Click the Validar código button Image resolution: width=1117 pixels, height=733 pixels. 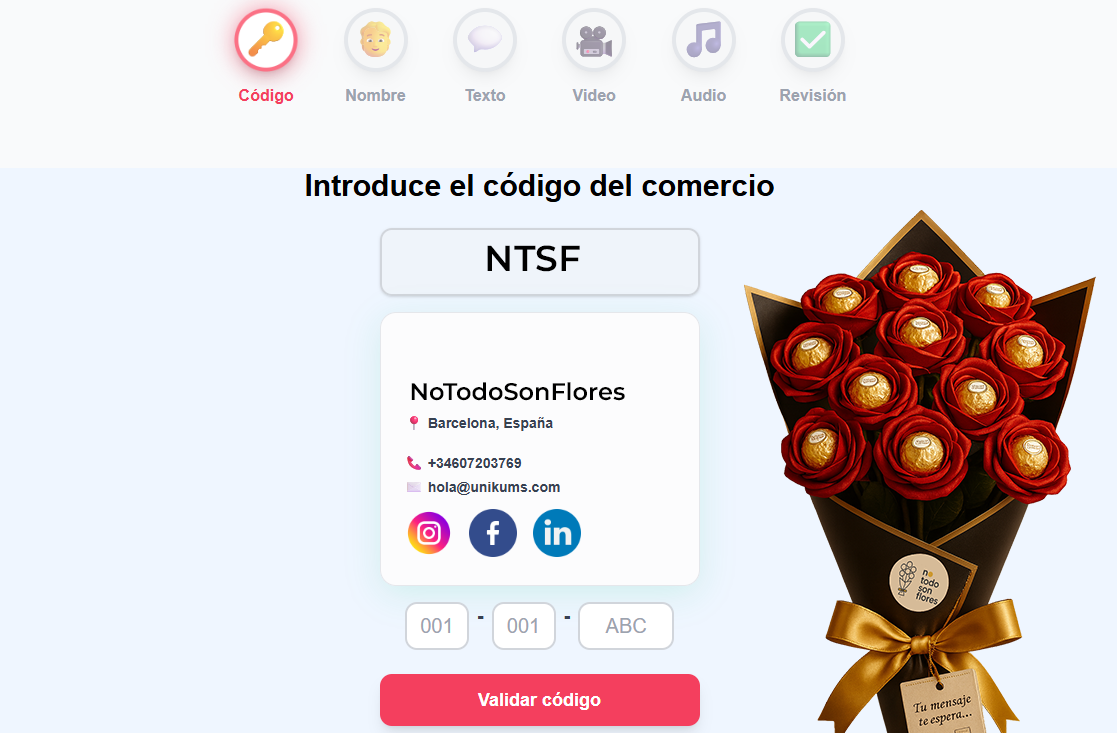point(540,700)
